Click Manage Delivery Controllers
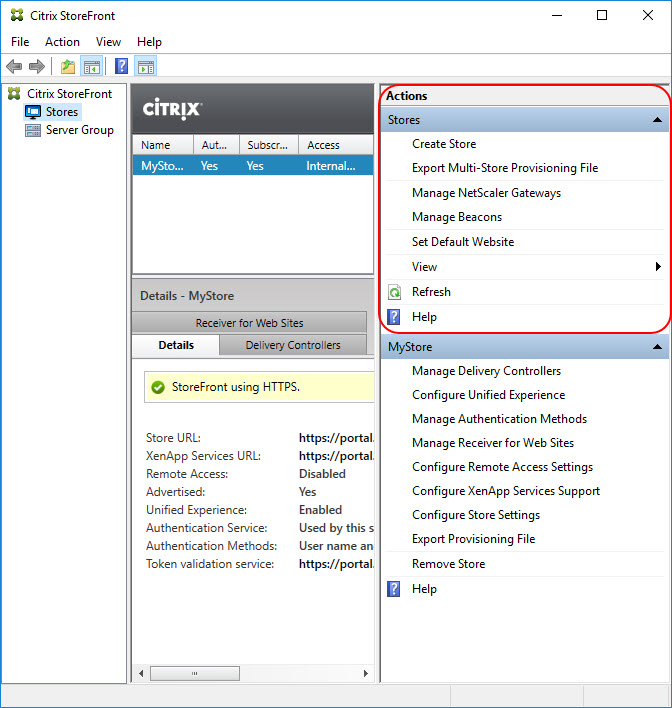 click(486, 371)
